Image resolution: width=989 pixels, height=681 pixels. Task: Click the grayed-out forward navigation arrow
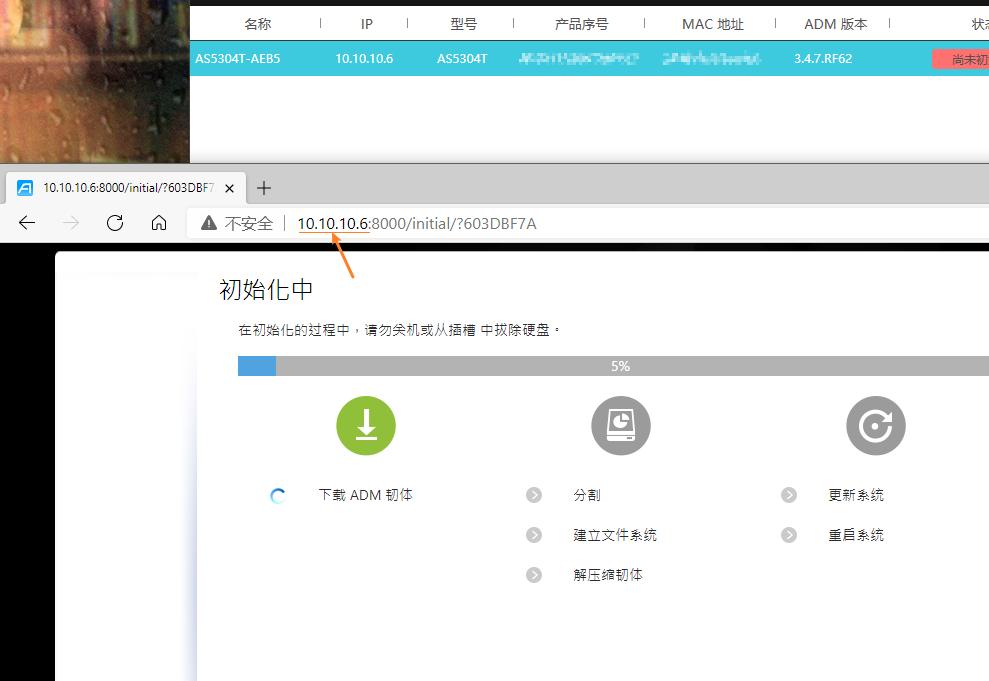70,223
